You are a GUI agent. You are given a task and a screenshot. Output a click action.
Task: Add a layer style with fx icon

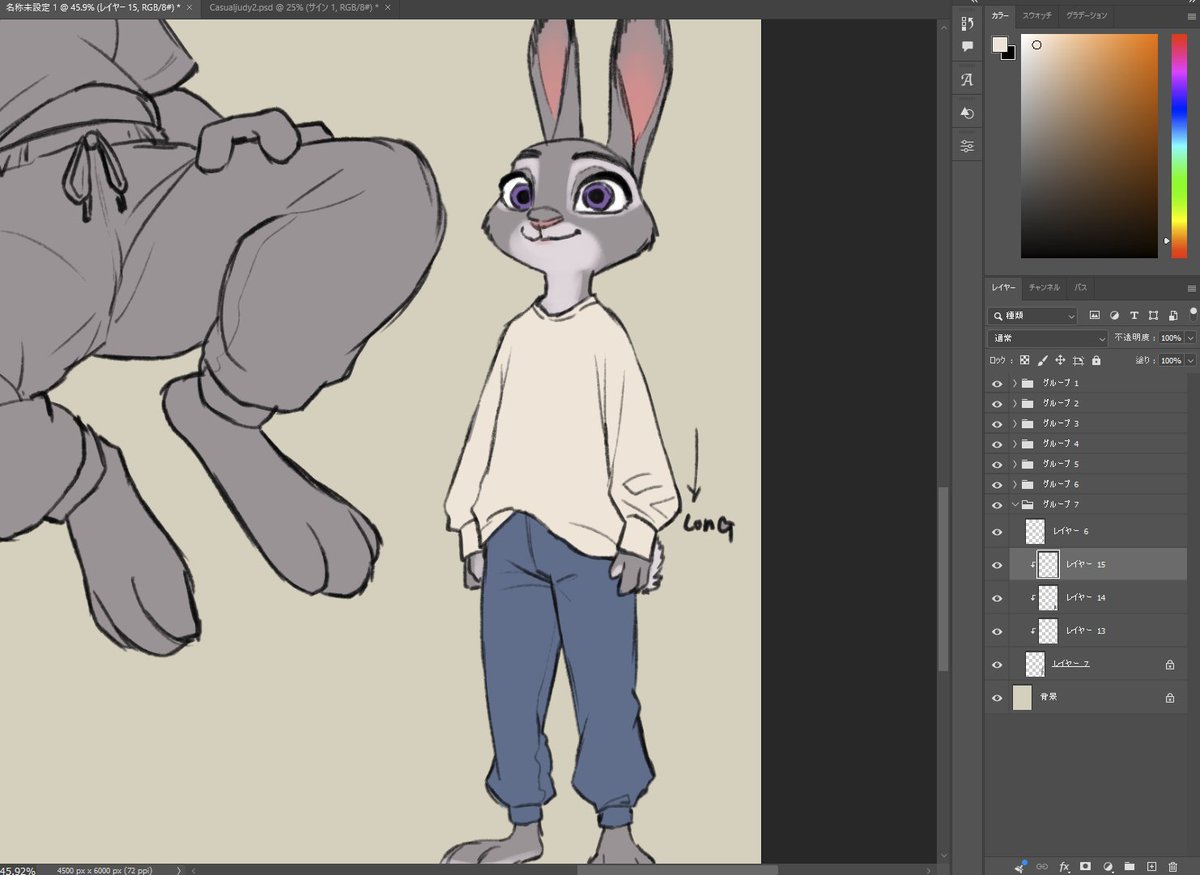(1064, 866)
